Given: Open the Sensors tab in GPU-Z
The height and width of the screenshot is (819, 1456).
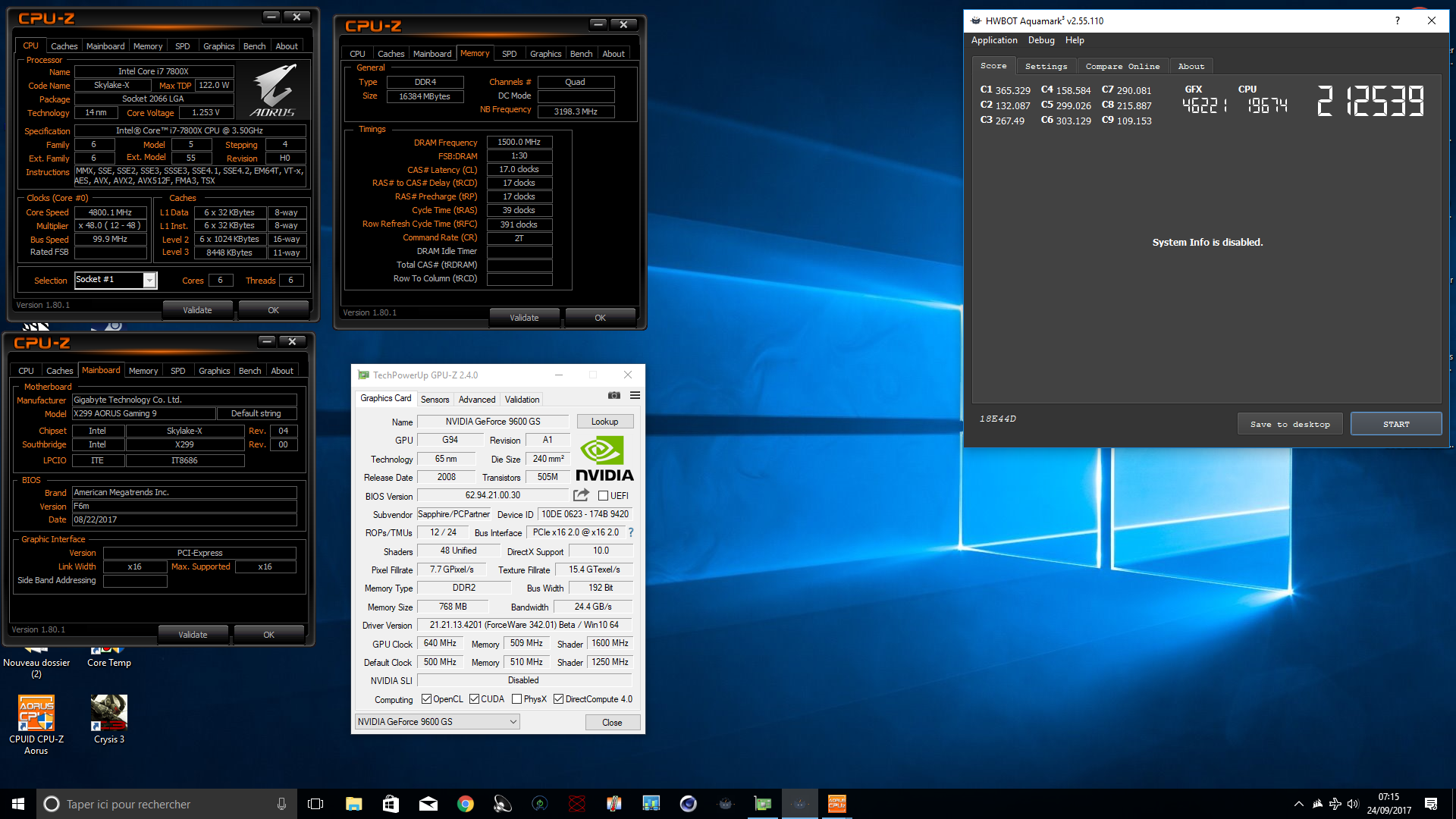Looking at the screenshot, I should (x=435, y=400).
